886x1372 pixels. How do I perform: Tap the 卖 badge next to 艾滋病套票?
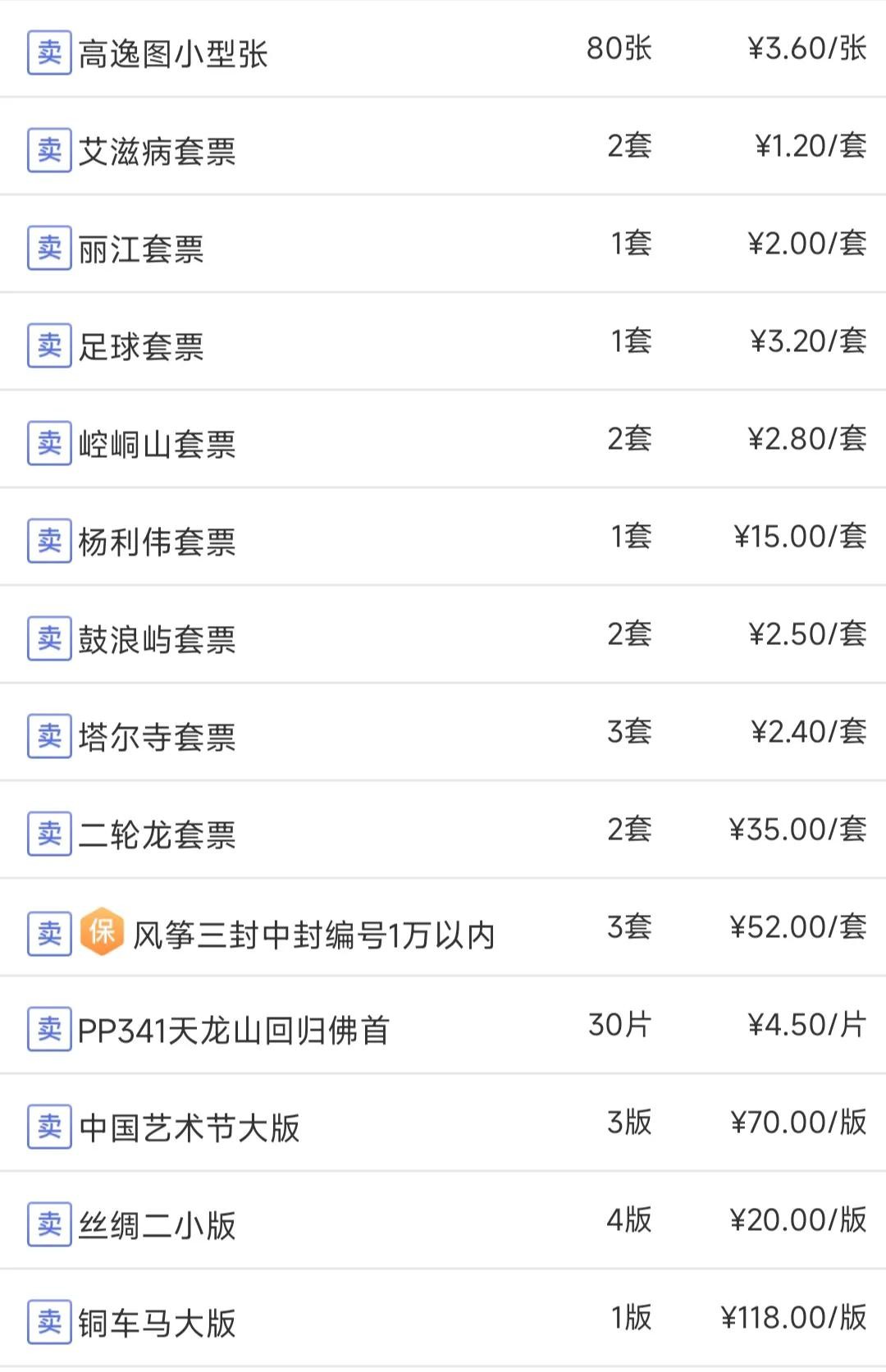pyautogui.click(x=49, y=150)
